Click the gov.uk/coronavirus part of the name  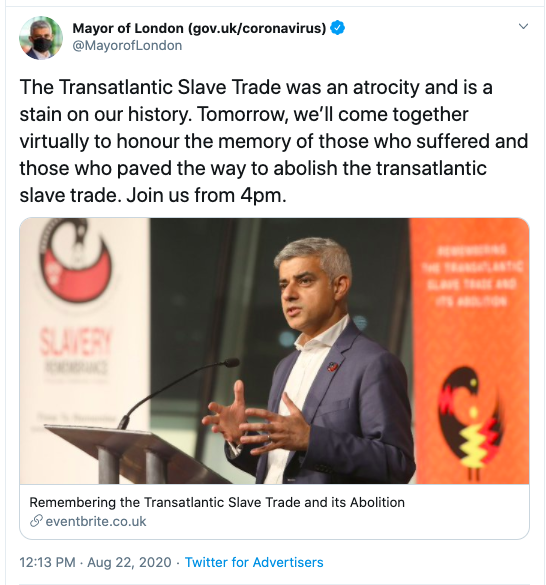click(x=258, y=28)
